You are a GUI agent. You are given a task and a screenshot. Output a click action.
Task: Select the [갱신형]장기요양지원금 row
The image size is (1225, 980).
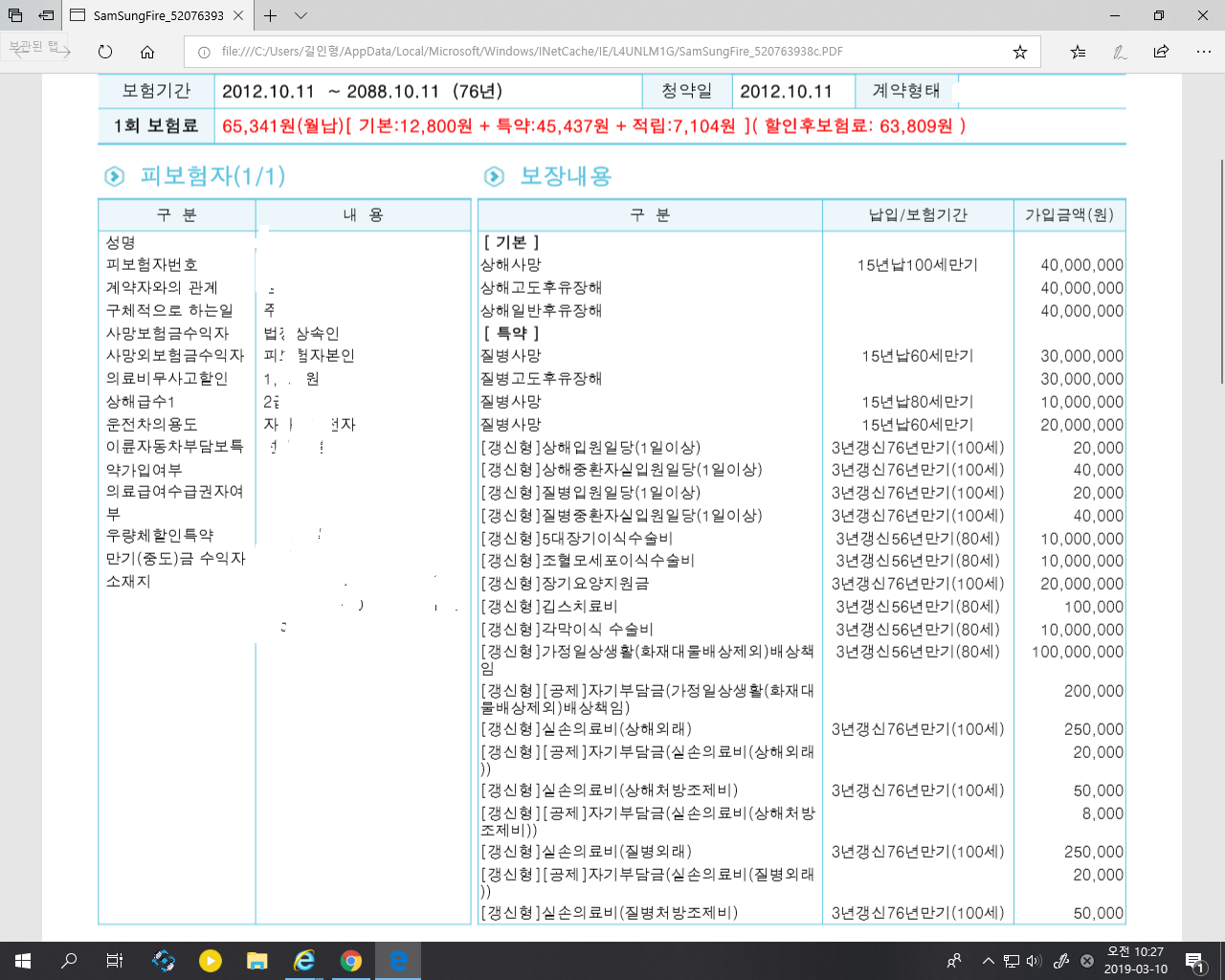point(802,584)
